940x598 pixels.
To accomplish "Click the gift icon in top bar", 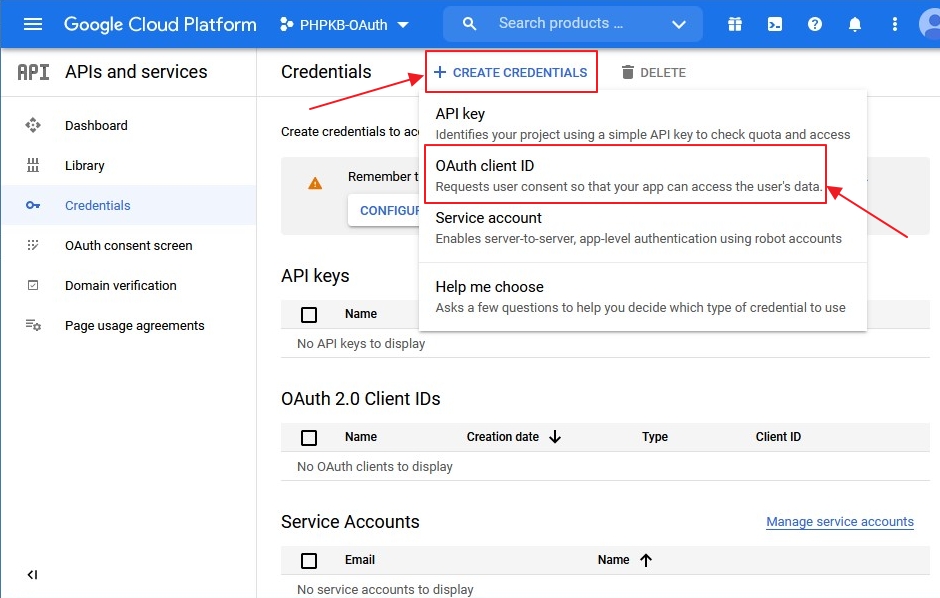I will point(735,24).
